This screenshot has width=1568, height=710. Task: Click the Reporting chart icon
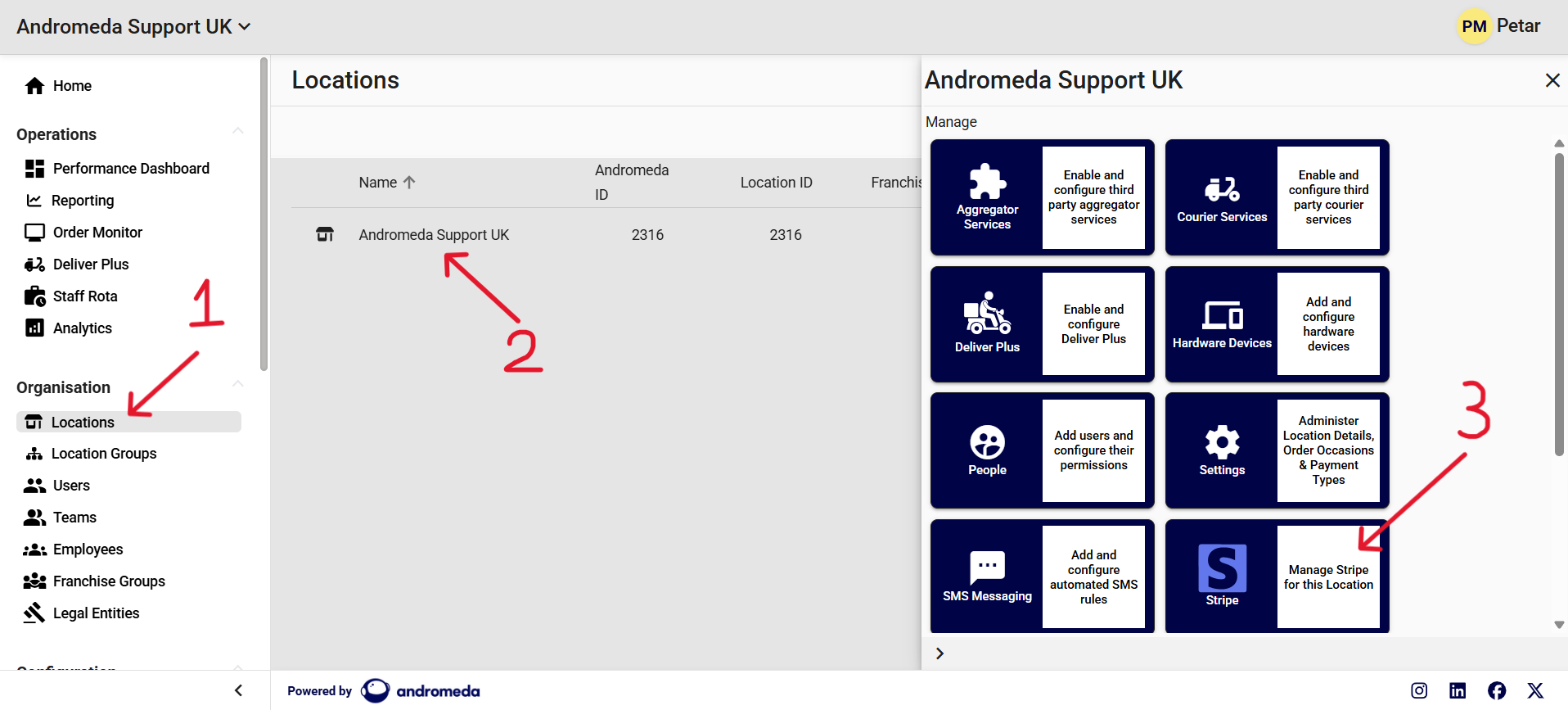(x=34, y=201)
